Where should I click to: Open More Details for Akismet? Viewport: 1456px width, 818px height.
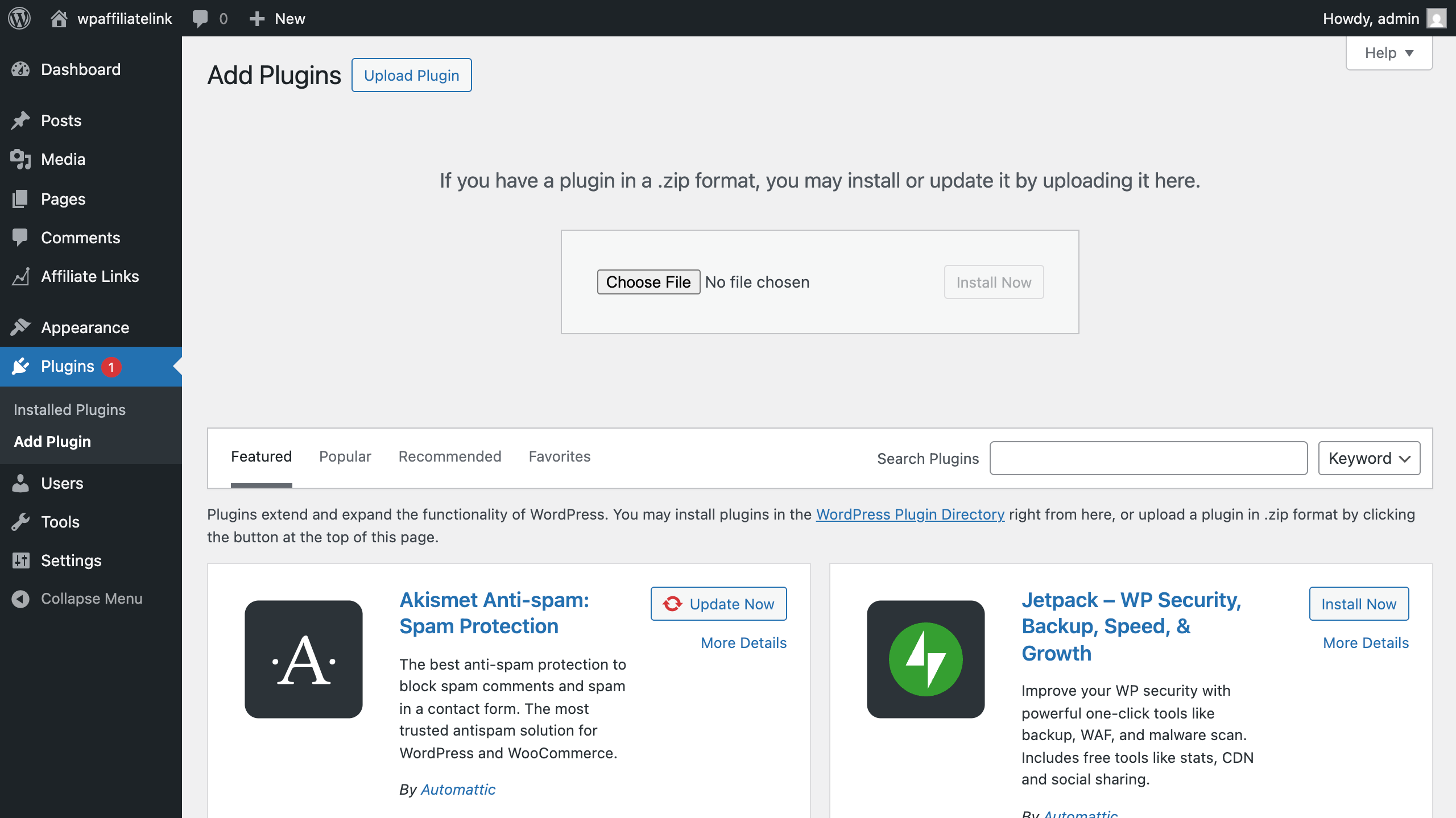tap(743, 643)
